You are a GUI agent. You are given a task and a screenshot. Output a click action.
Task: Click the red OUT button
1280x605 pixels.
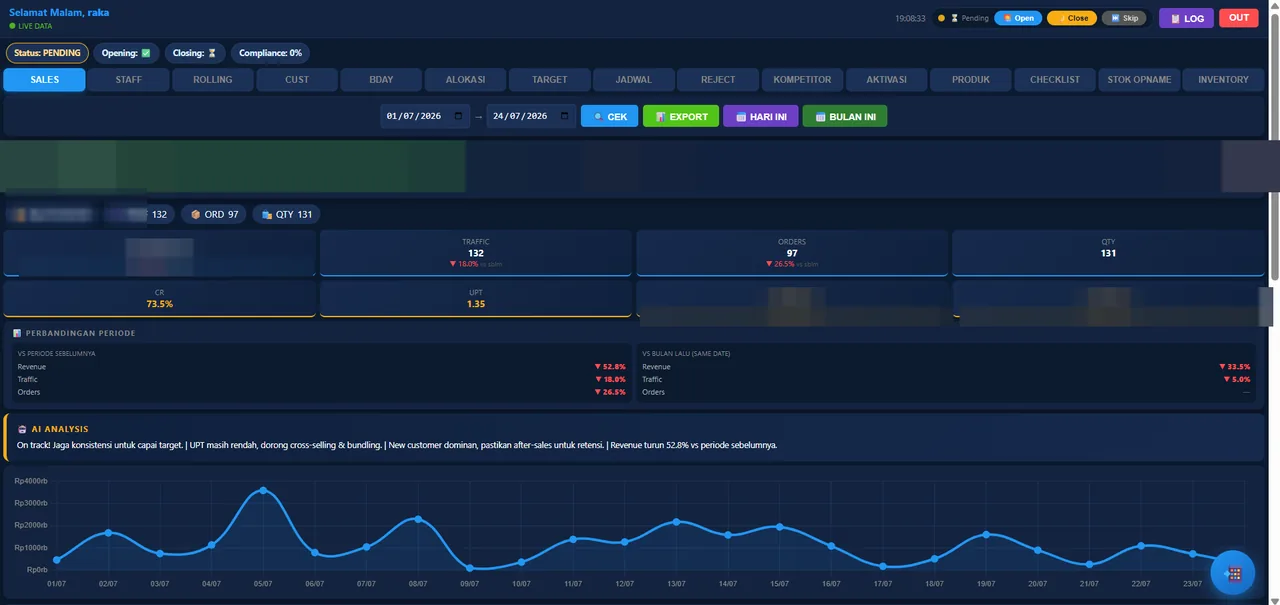point(1239,18)
